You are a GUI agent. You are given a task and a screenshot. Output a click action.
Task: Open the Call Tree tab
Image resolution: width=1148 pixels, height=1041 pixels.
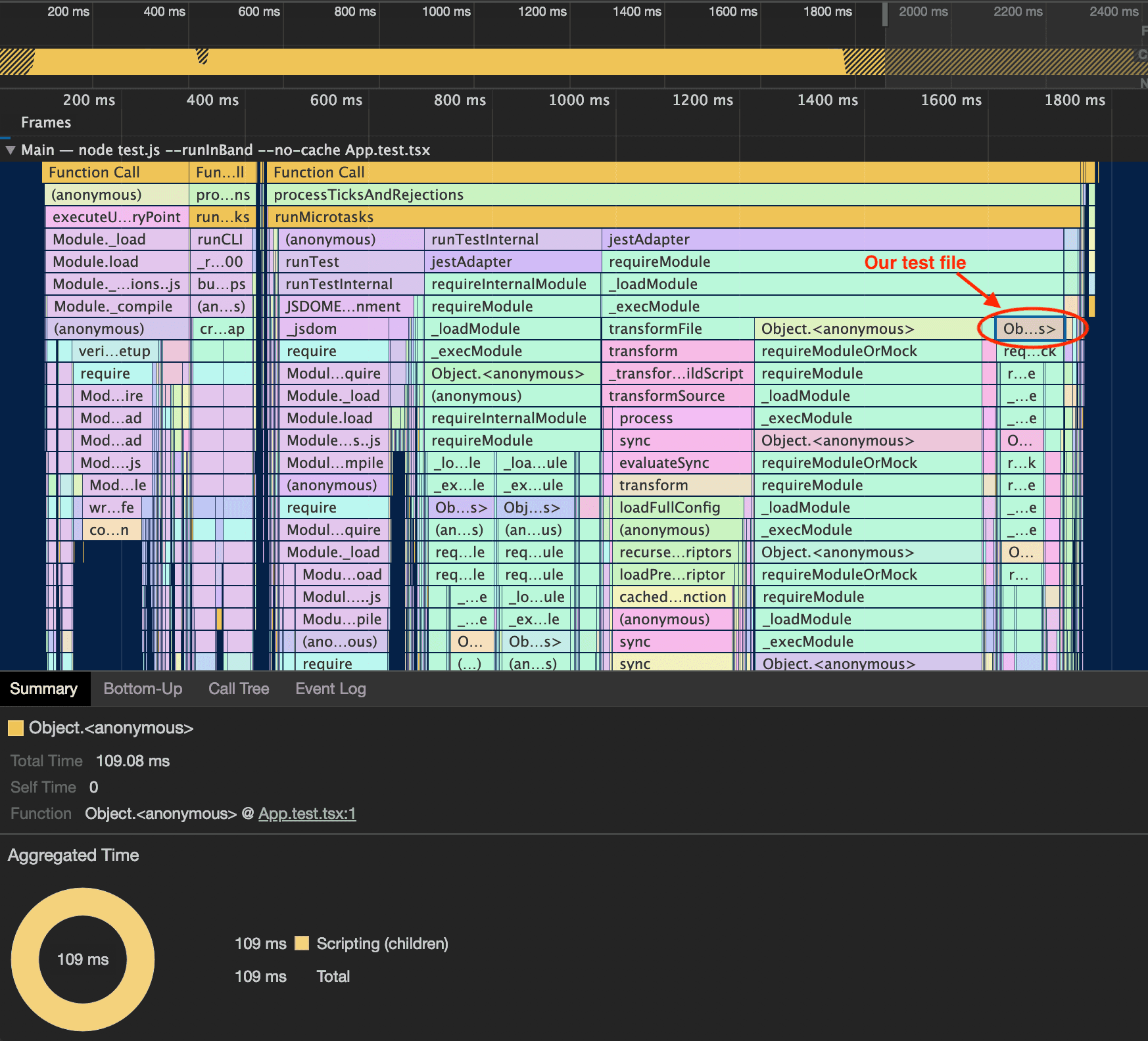point(239,689)
